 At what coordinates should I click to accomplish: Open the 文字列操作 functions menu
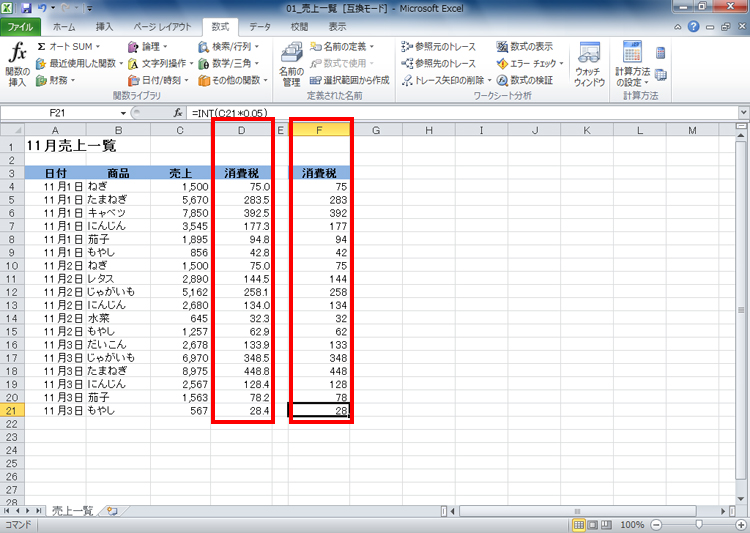[x=161, y=63]
